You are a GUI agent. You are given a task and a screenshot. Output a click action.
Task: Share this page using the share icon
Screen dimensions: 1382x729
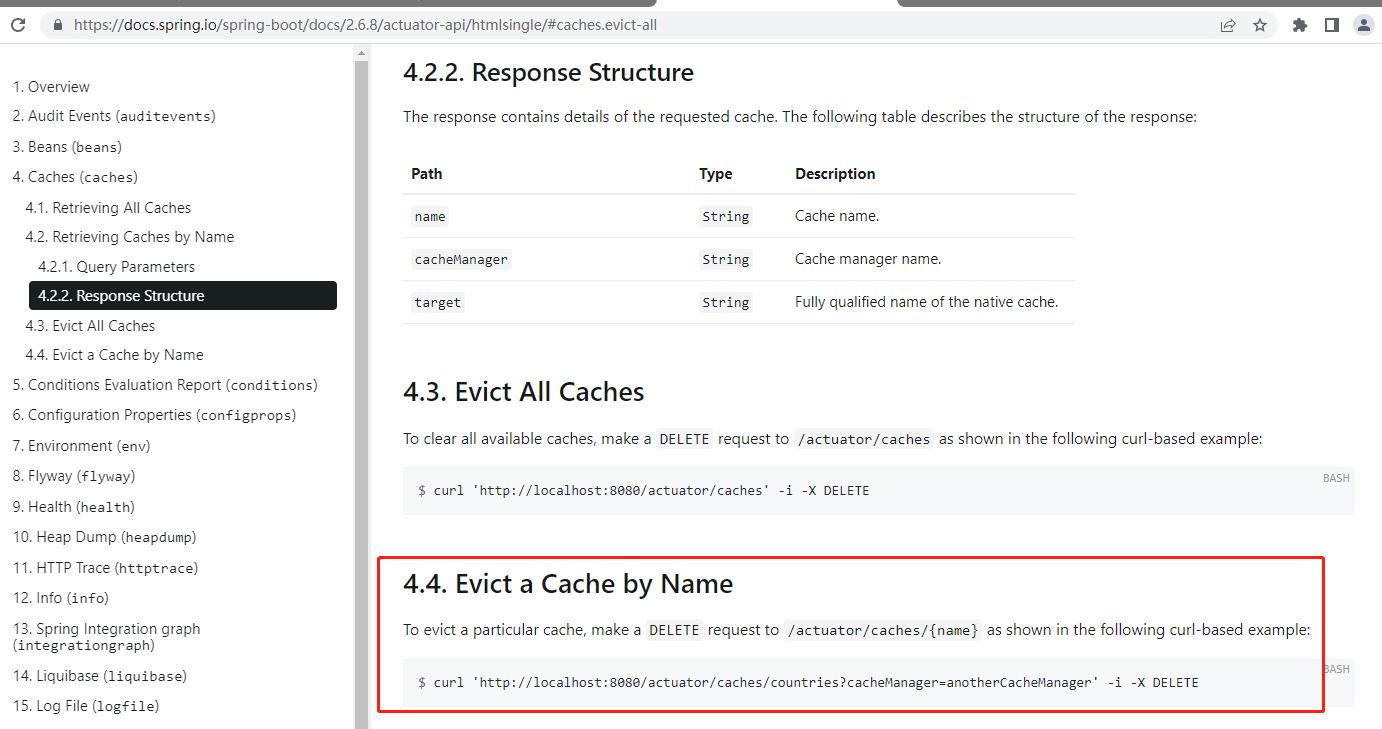click(1228, 24)
